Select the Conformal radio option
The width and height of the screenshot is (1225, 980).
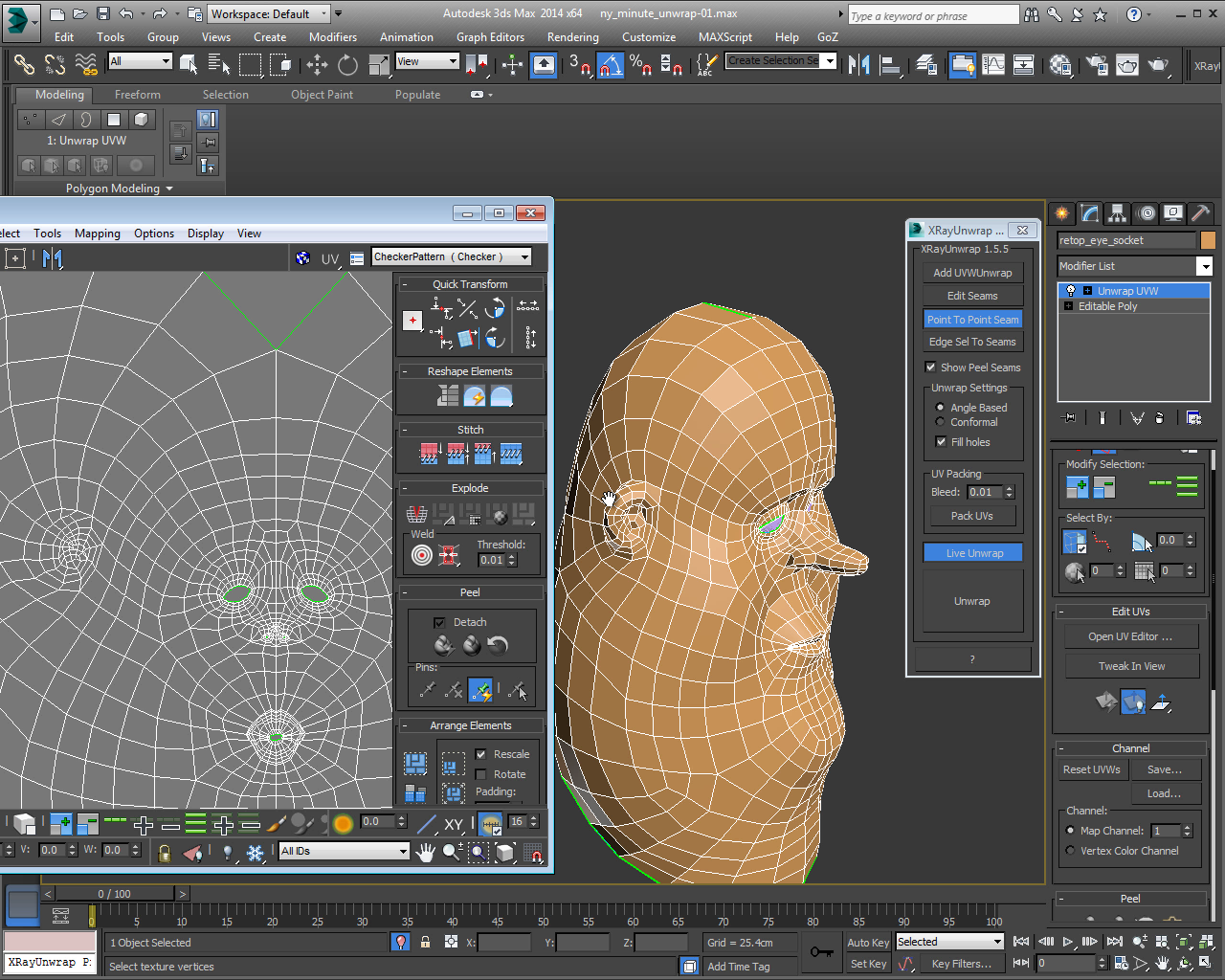tap(940, 422)
